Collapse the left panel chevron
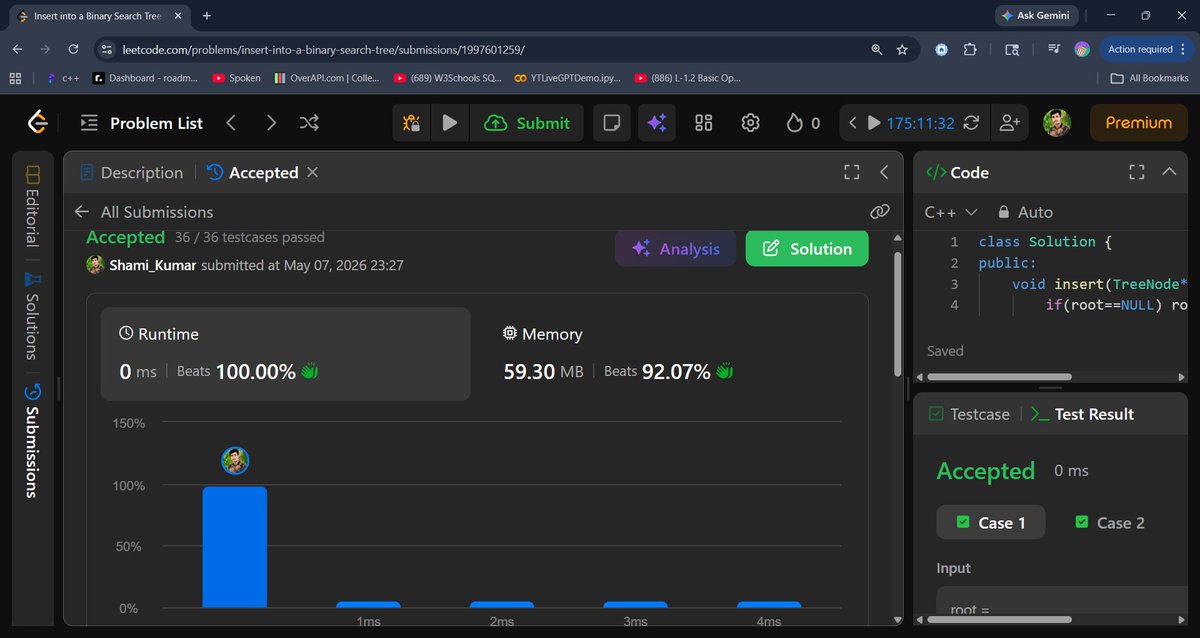The image size is (1200, 638). [884, 172]
